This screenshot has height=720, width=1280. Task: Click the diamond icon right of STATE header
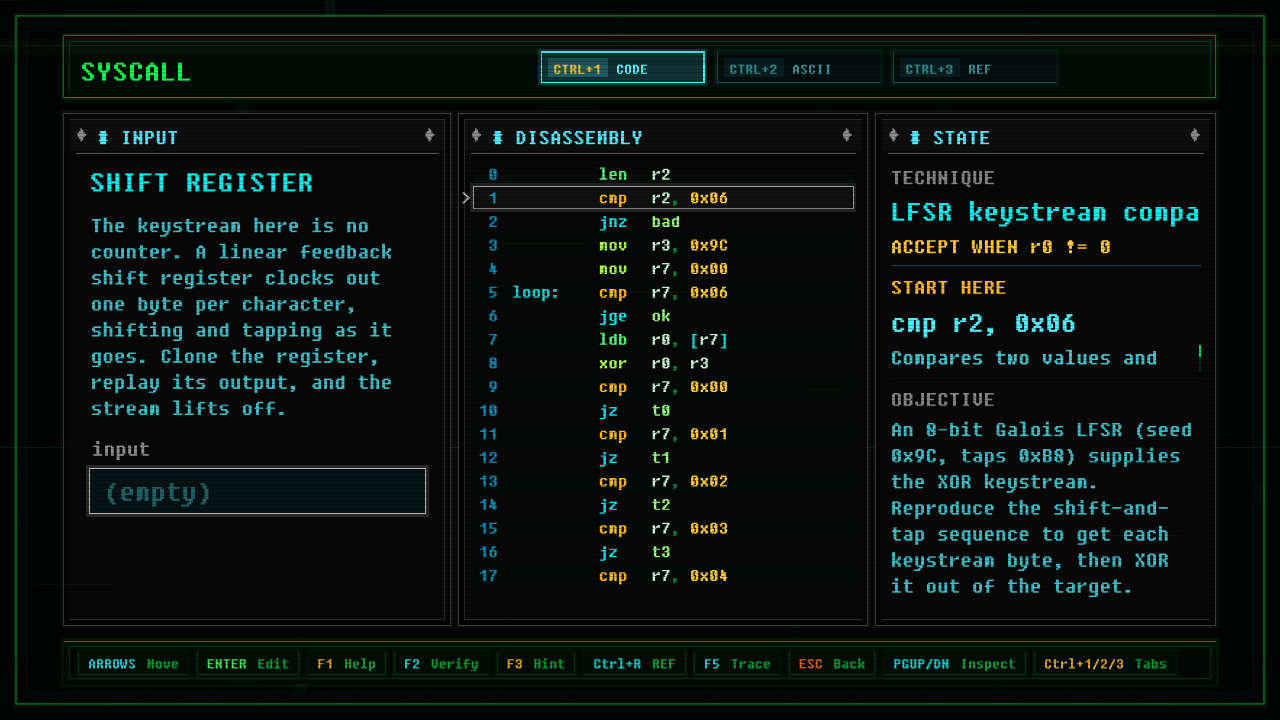tap(1195, 136)
